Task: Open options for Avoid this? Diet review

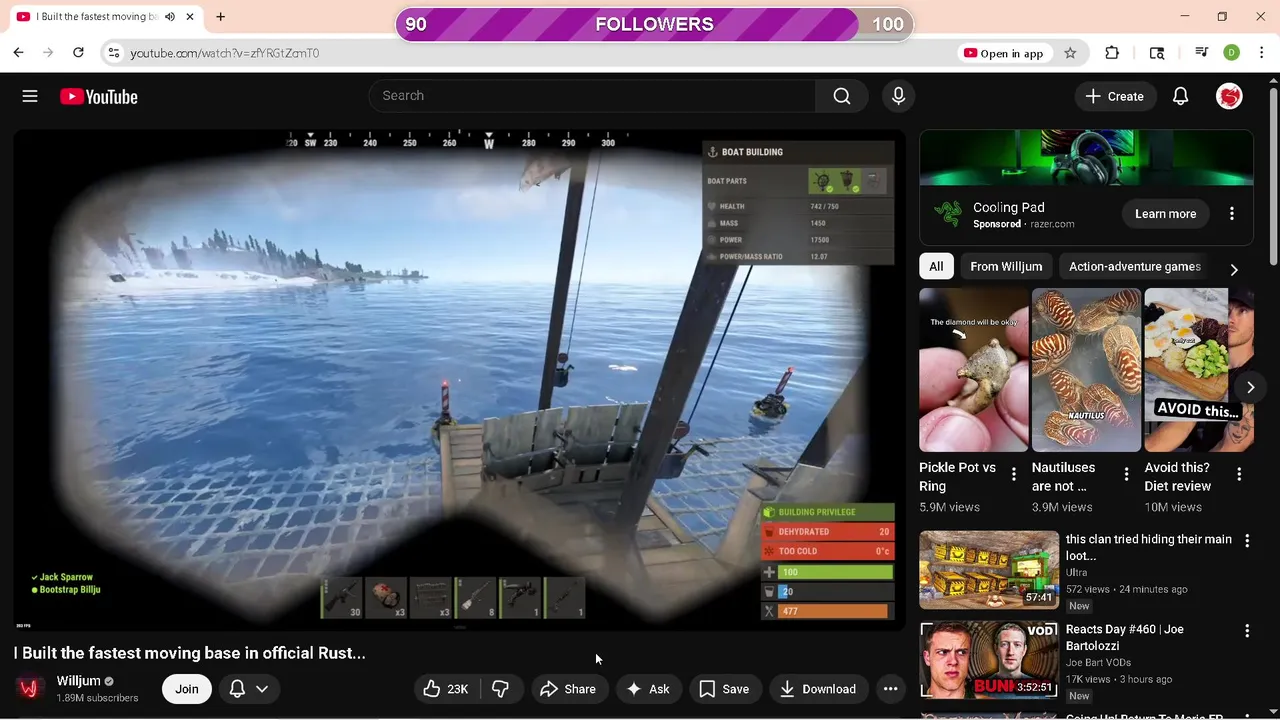Action: [x=1239, y=475]
